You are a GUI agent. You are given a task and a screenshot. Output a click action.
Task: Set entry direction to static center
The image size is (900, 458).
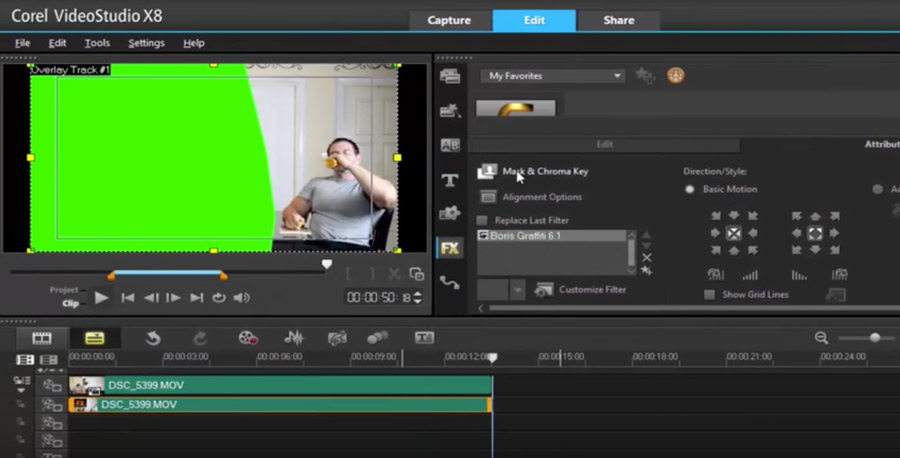click(734, 233)
